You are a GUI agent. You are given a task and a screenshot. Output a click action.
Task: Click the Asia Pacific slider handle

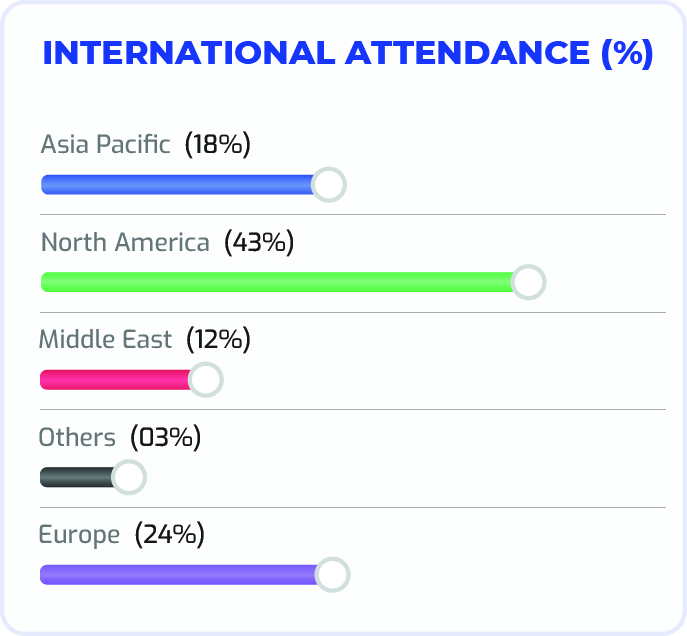tap(329, 184)
